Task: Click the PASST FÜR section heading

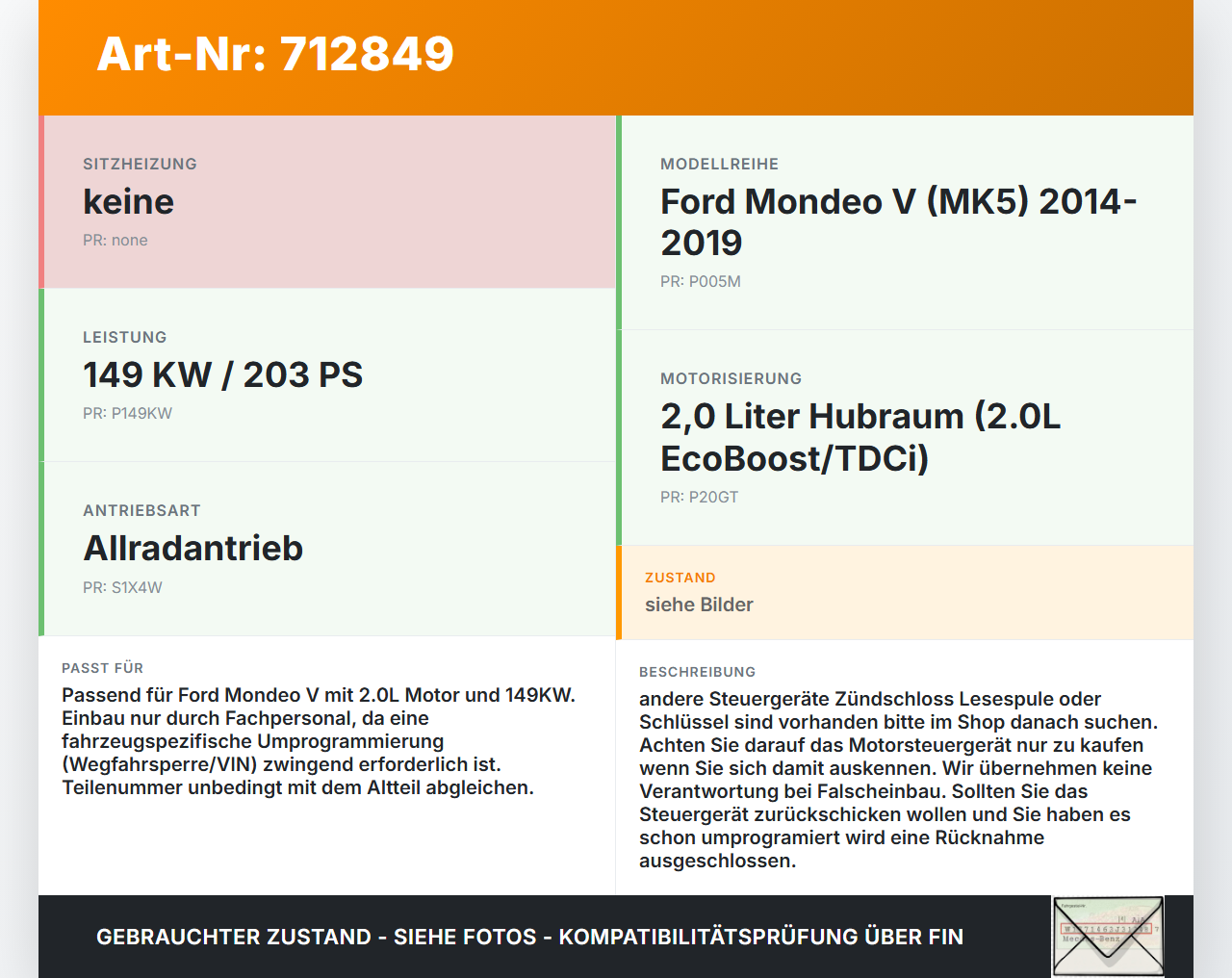Action: (102, 668)
